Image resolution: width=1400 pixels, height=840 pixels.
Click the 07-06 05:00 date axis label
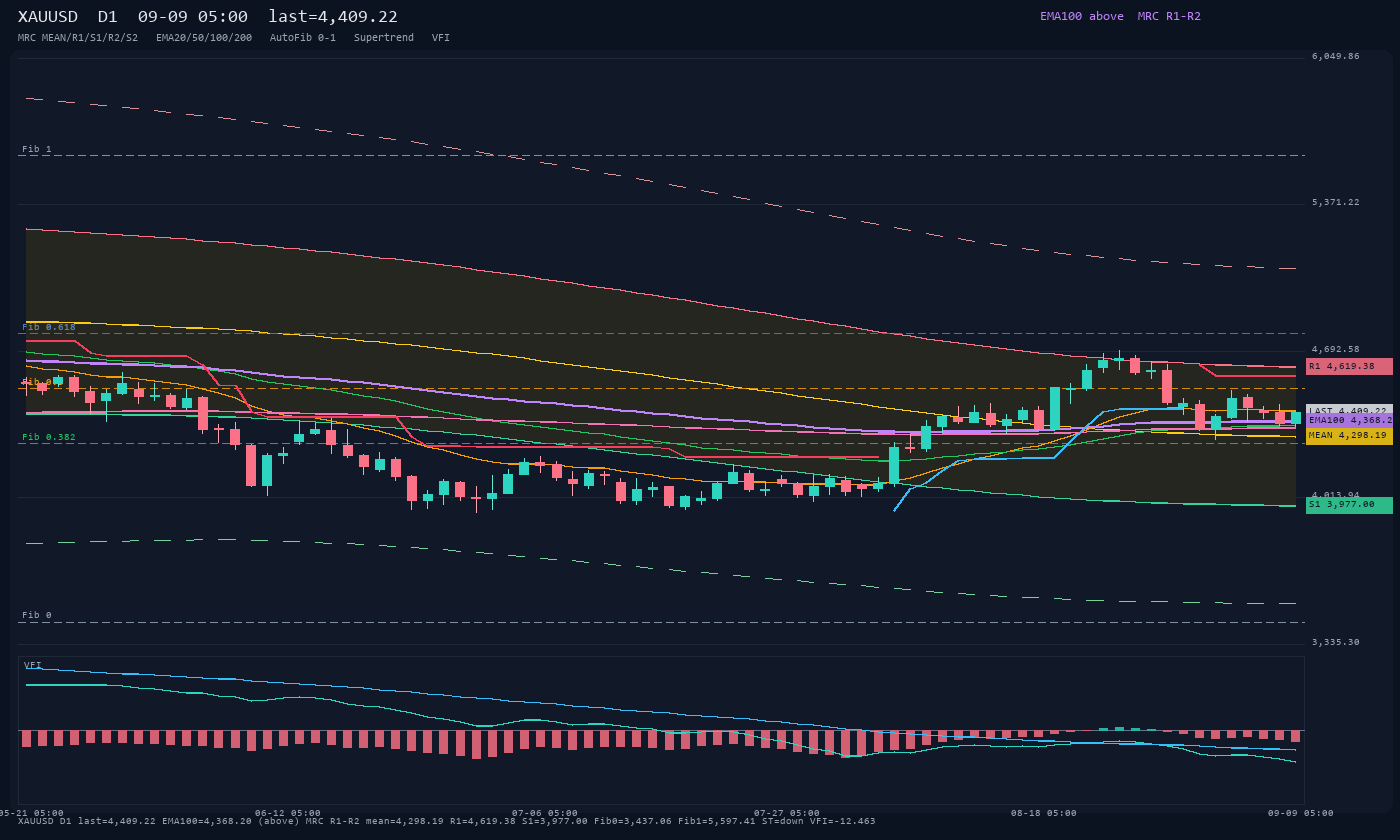[x=545, y=814]
